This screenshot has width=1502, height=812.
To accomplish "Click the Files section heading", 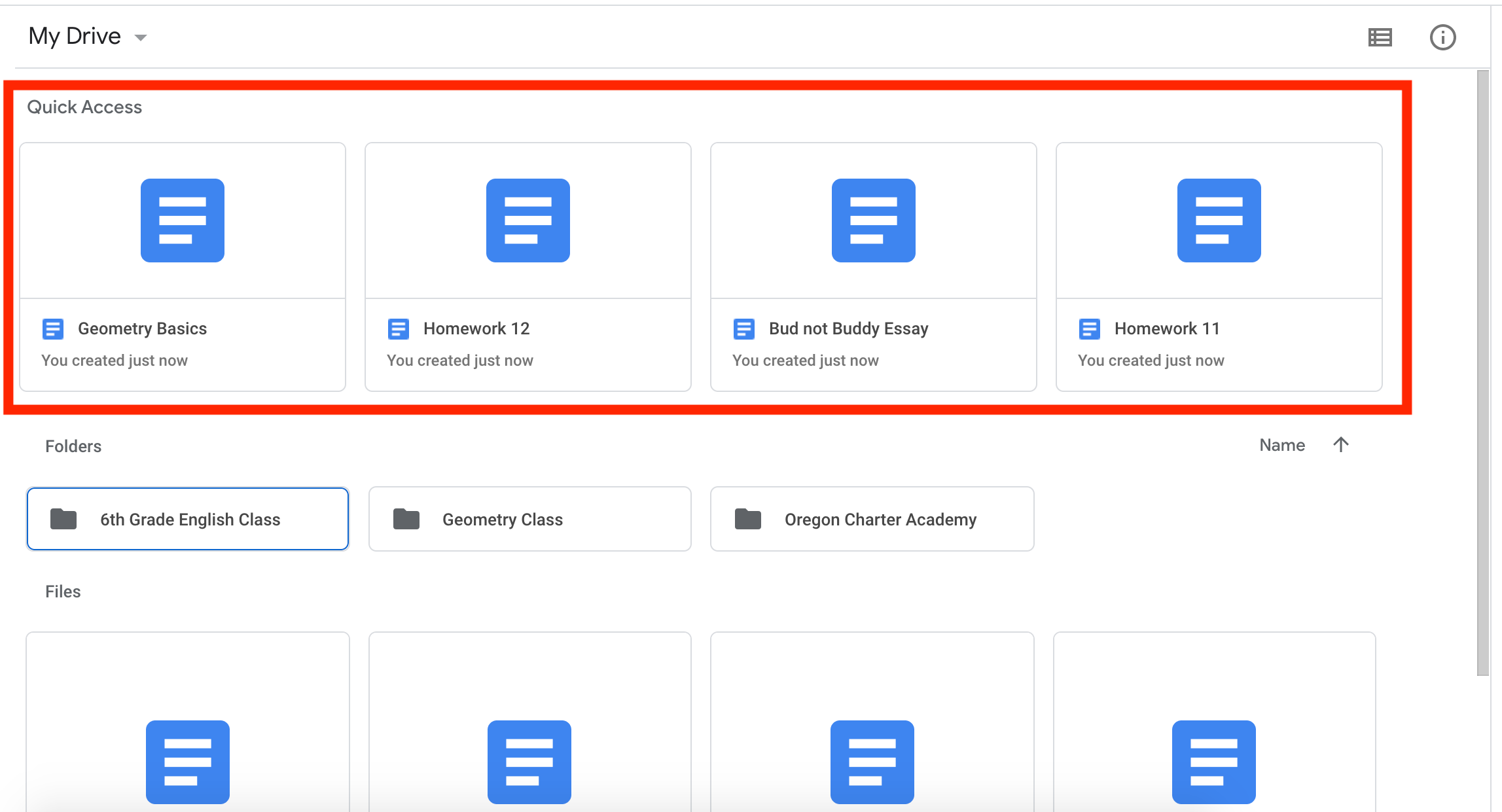I will point(63,591).
